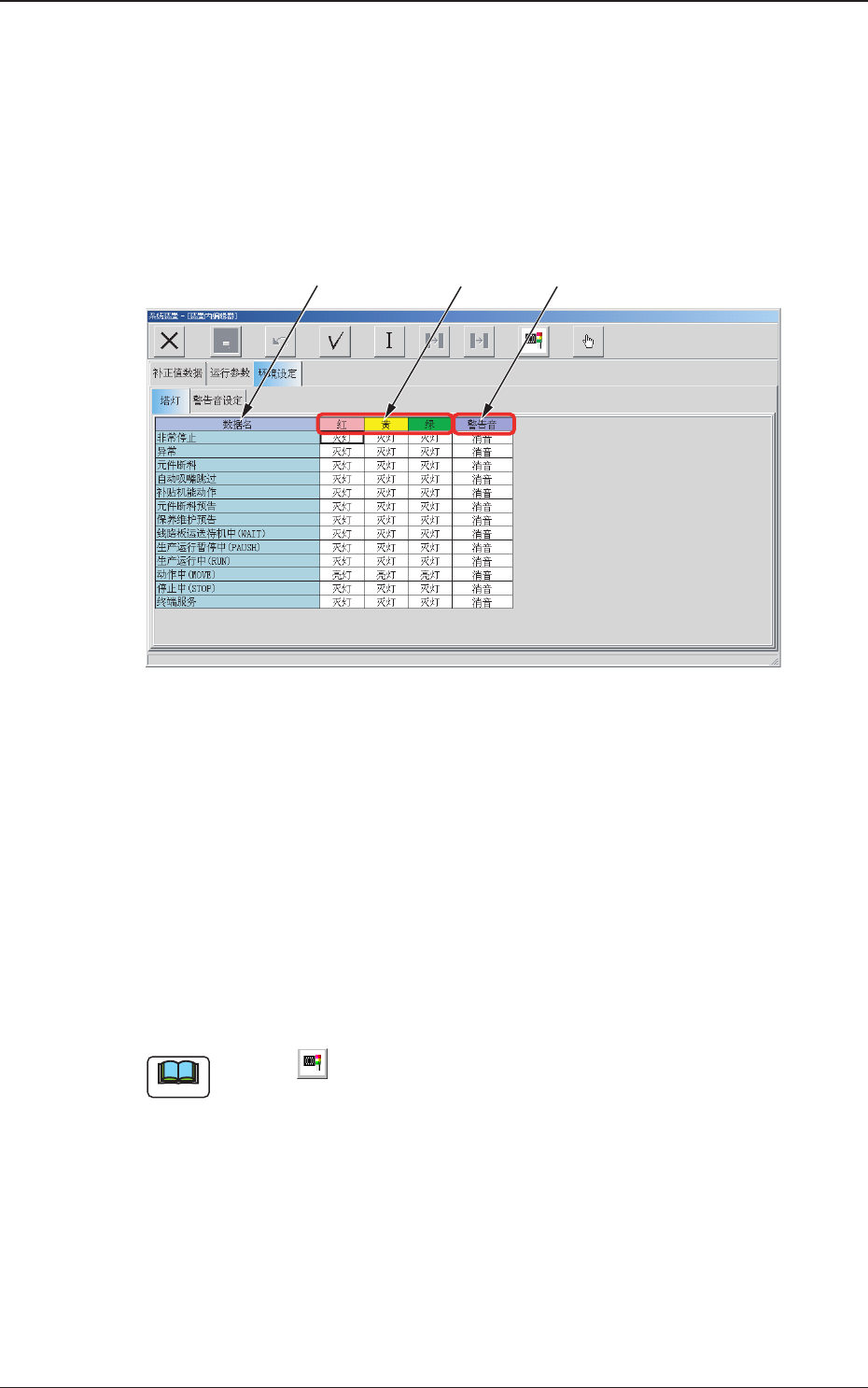Image resolution: width=868 pixels, height=1388 pixels.
Task: Click the 数据名 column header
Action: coord(237,424)
